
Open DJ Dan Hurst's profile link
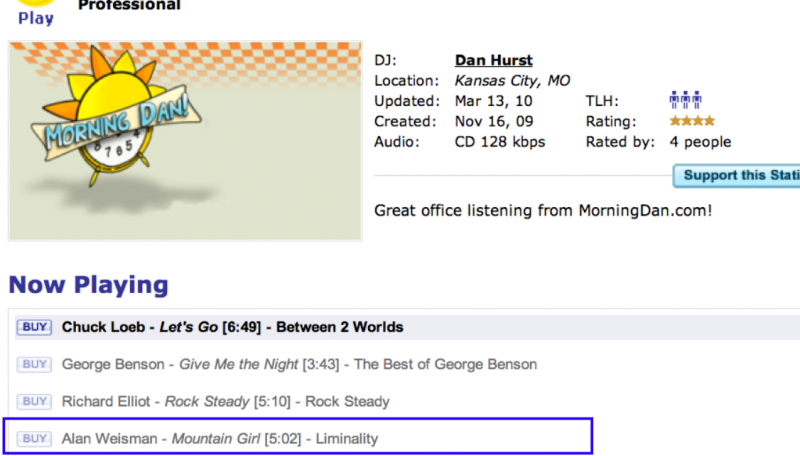(493, 61)
